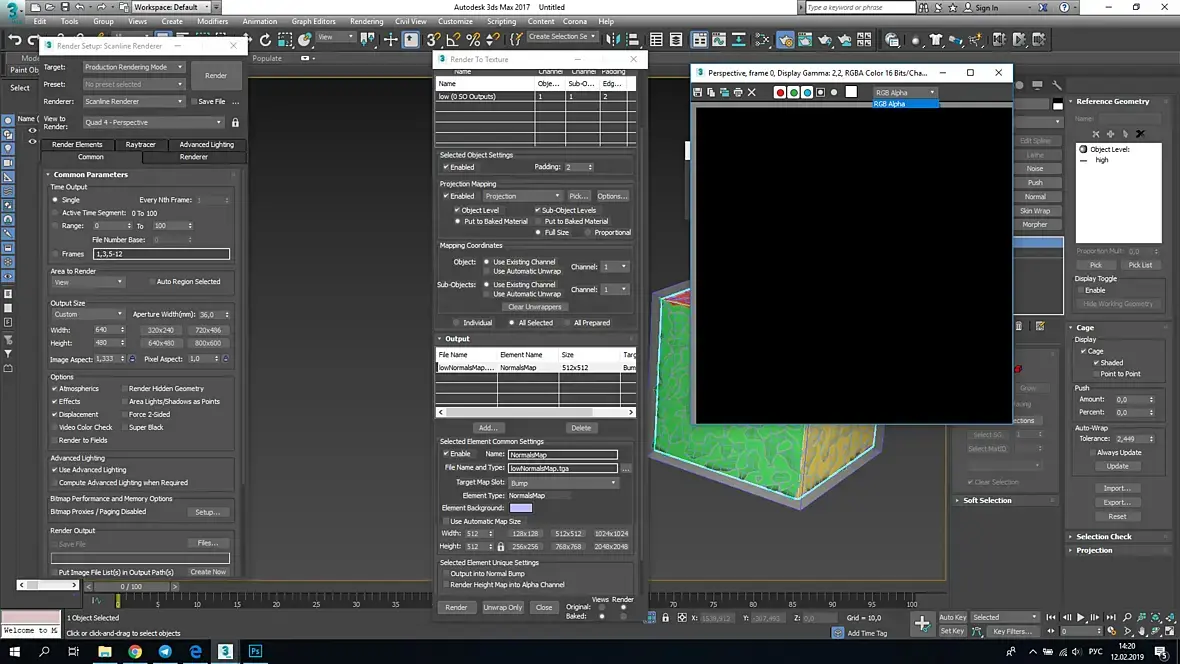Viewport: 1180px width, 664px height.
Task: Click Mirror tool in main toolbar
Action: 613,40
